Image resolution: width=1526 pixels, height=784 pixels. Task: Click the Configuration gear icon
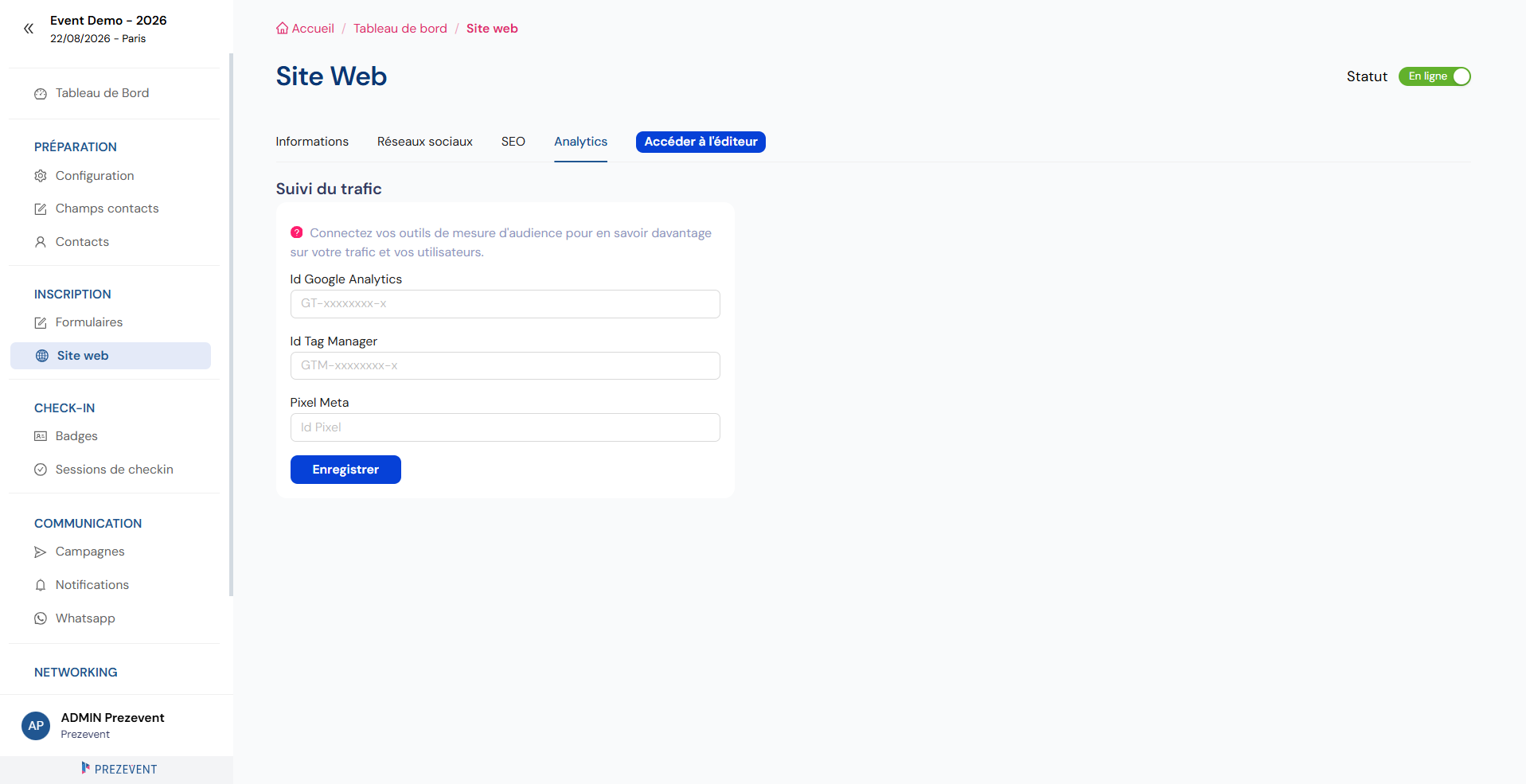[41, 176]
